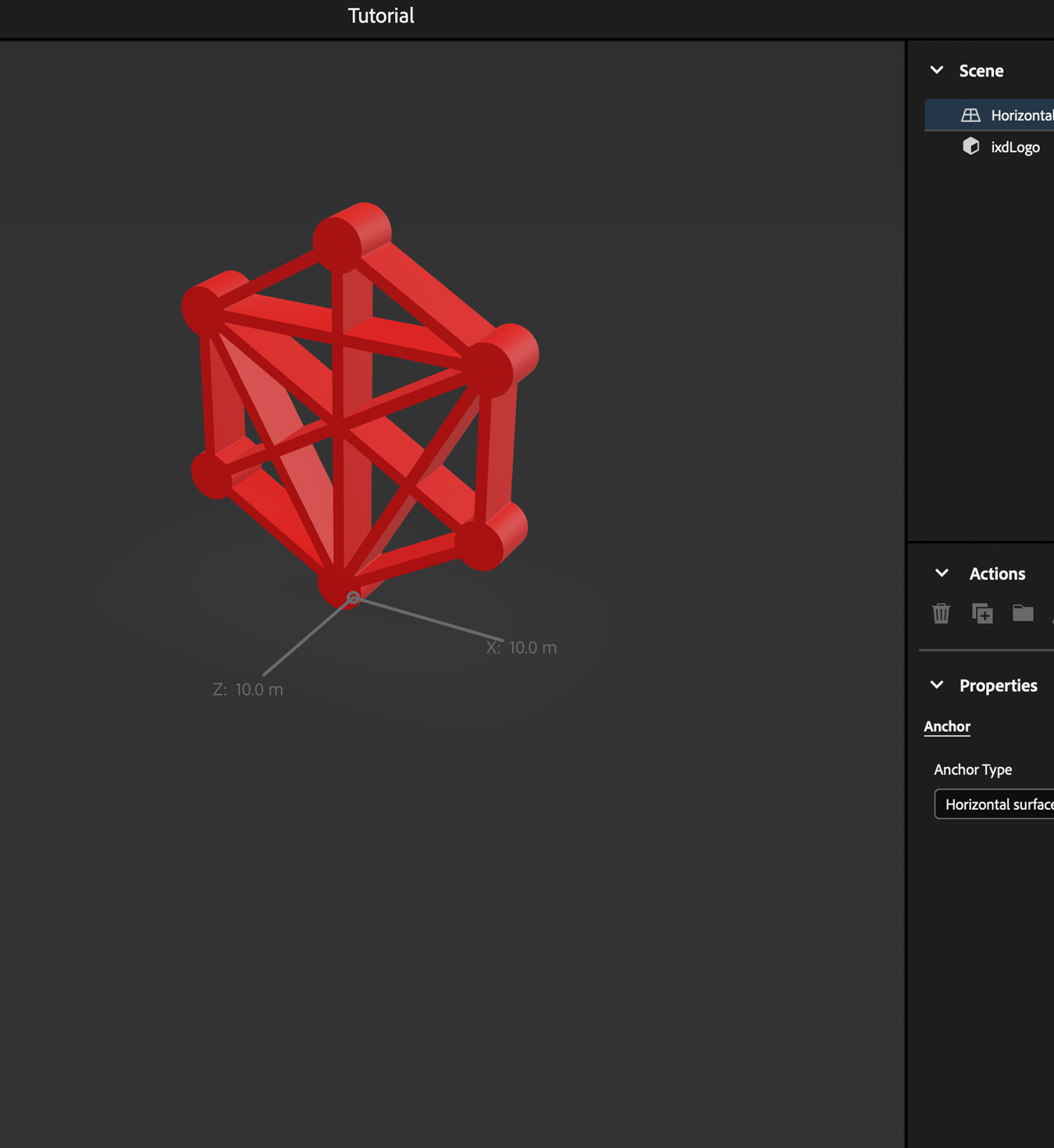
Task: Click the Horizontal surface value field
Action: [999, 804]
